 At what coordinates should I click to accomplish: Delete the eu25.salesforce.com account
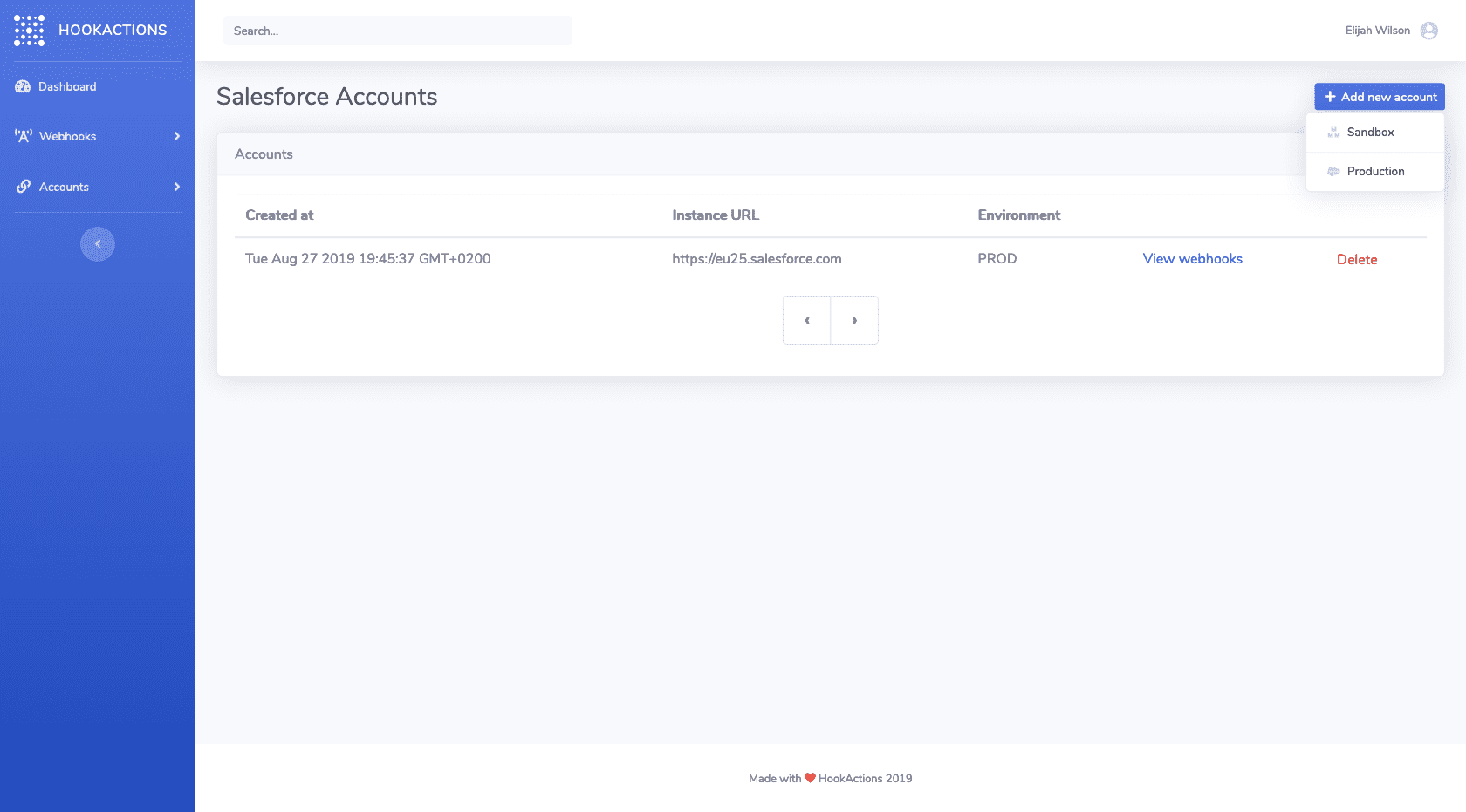(1357, 260)
